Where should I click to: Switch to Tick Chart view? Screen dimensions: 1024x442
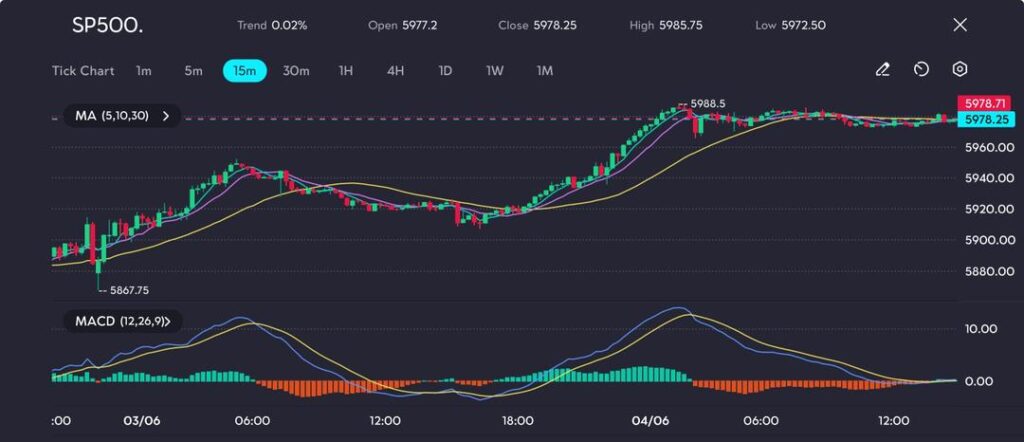coord(83,71)
